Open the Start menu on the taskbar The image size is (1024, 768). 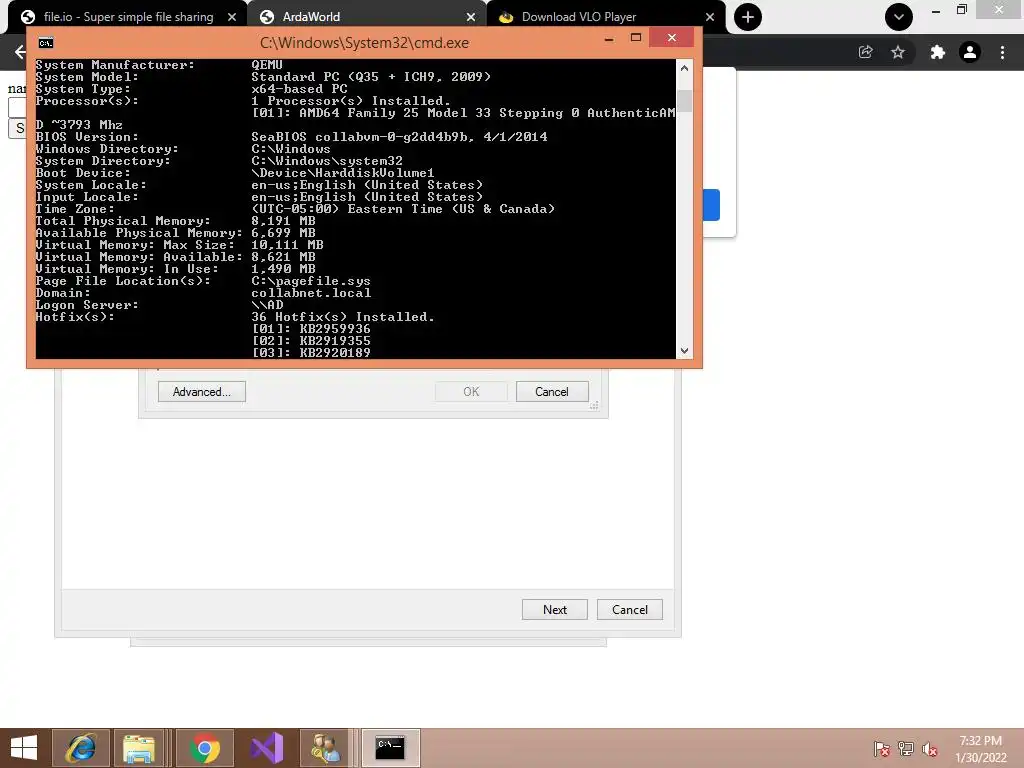click(24, 748)
